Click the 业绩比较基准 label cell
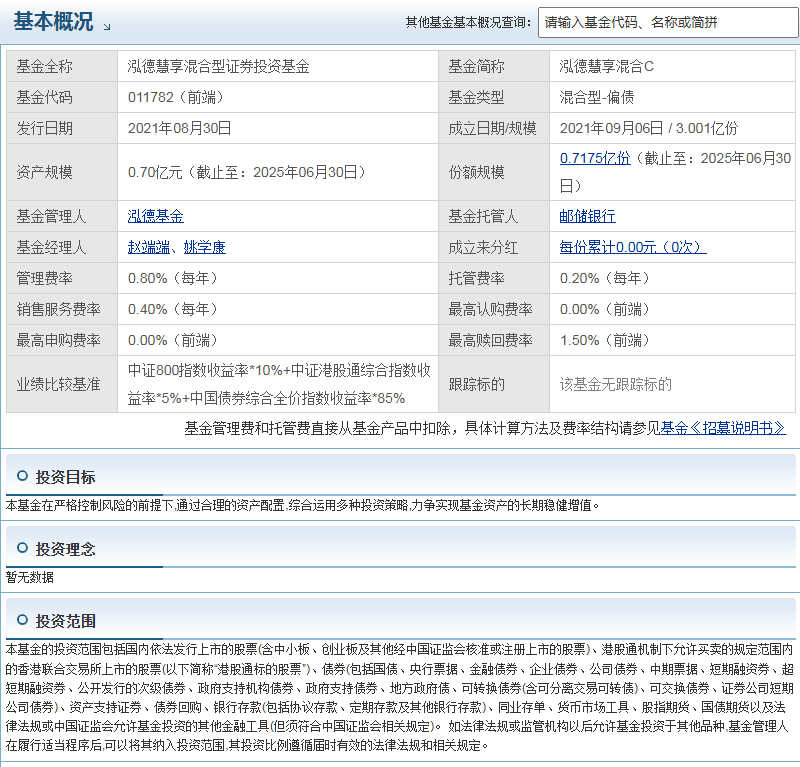 (x=62, y=384)
